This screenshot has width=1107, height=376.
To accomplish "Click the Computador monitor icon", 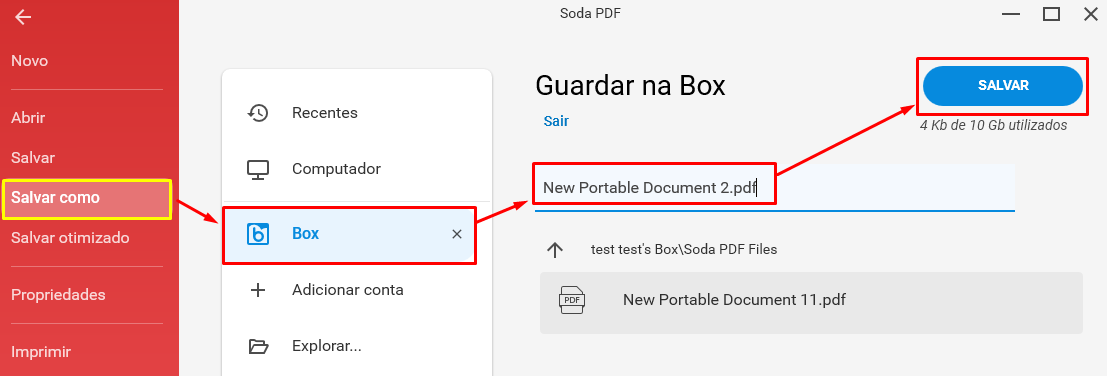I will click(258, 169).
